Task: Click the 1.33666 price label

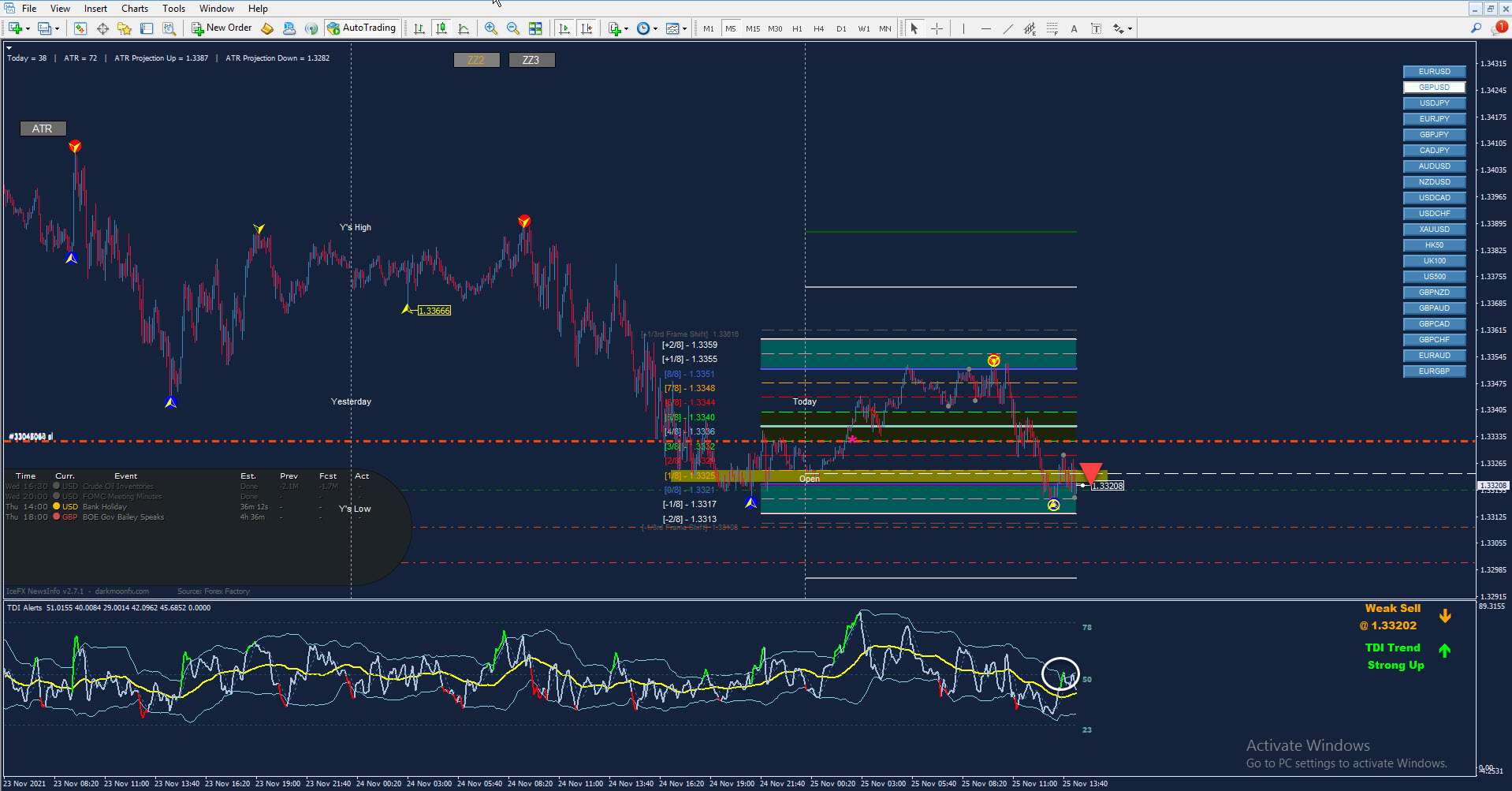Action: 434,311
